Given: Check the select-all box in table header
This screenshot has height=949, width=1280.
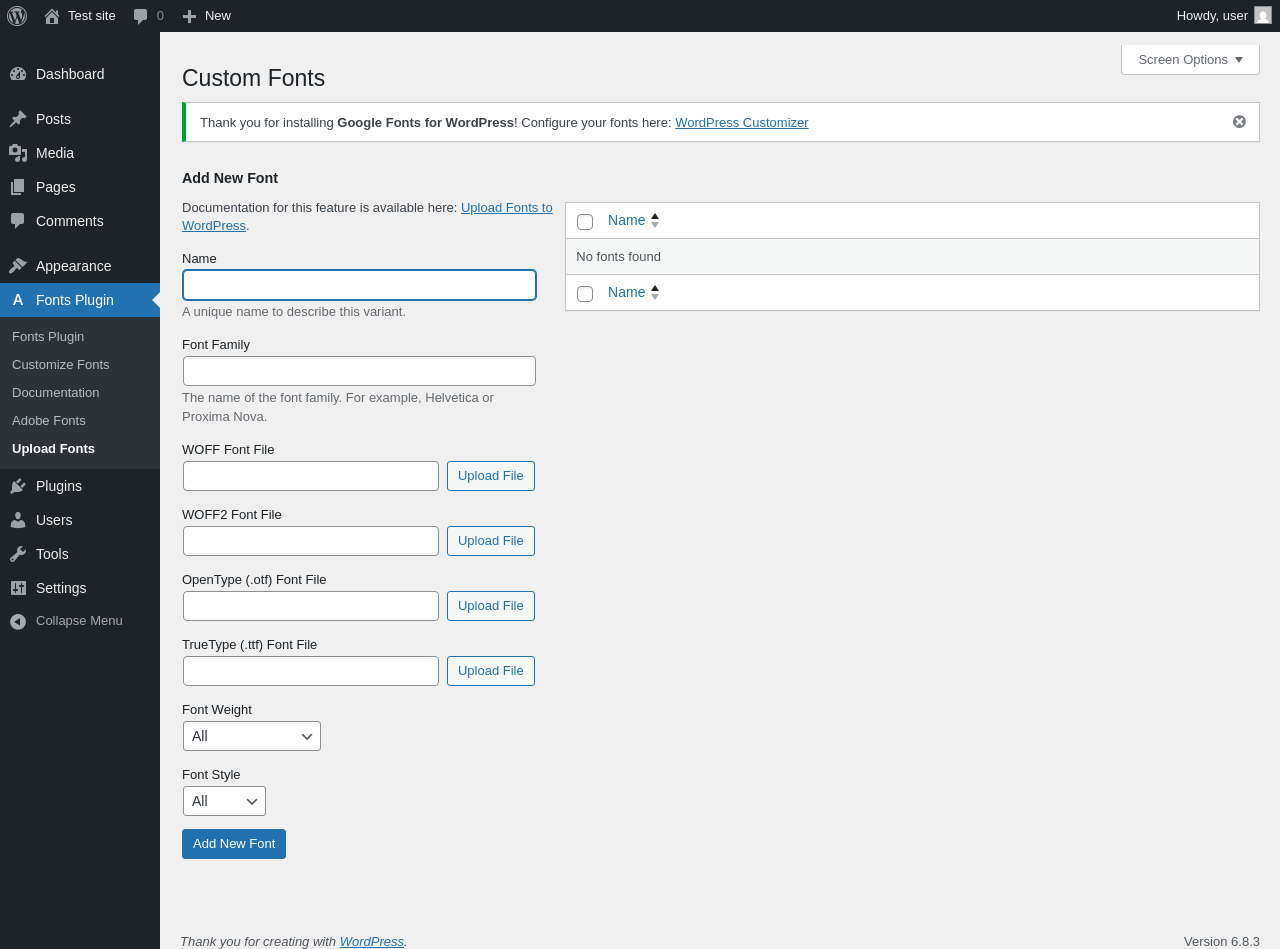Looking at the screenshot, I should click(x=585, y=221).
